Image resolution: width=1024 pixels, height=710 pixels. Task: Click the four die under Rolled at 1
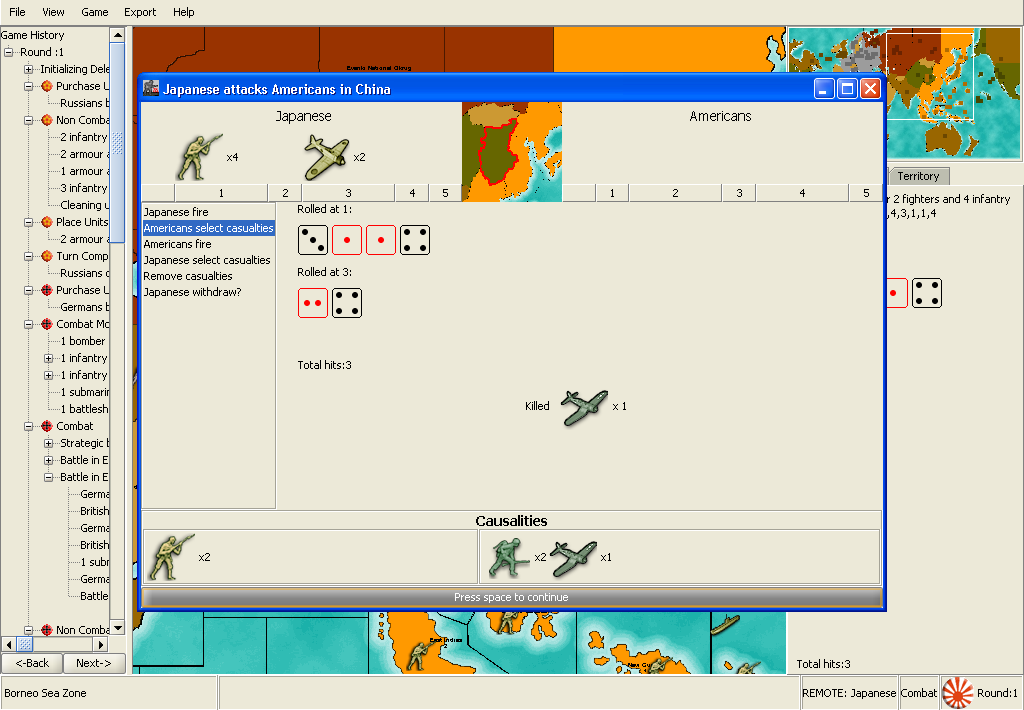(415, 240)
